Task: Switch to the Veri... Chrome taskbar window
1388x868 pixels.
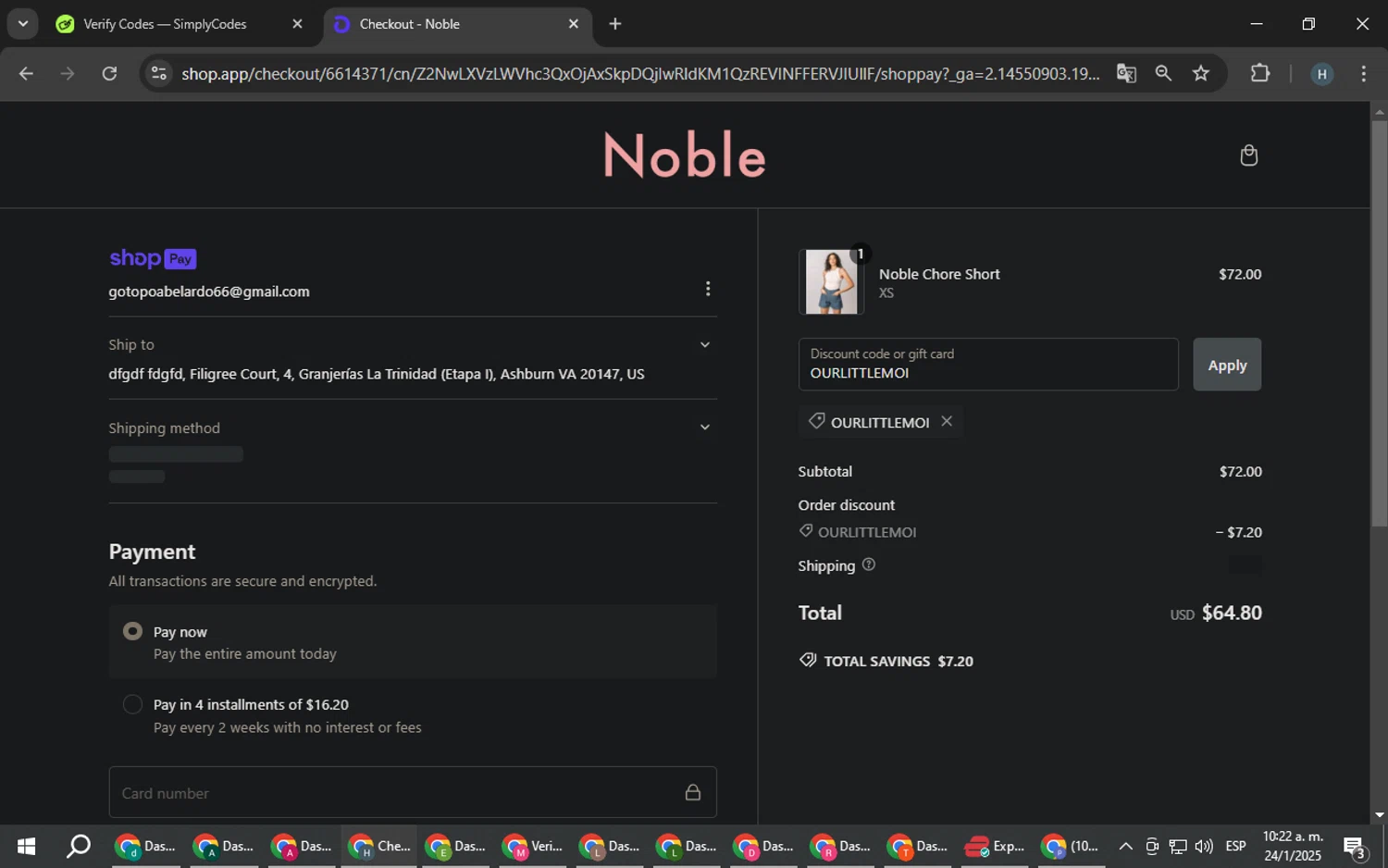Action: coord(534,846)
